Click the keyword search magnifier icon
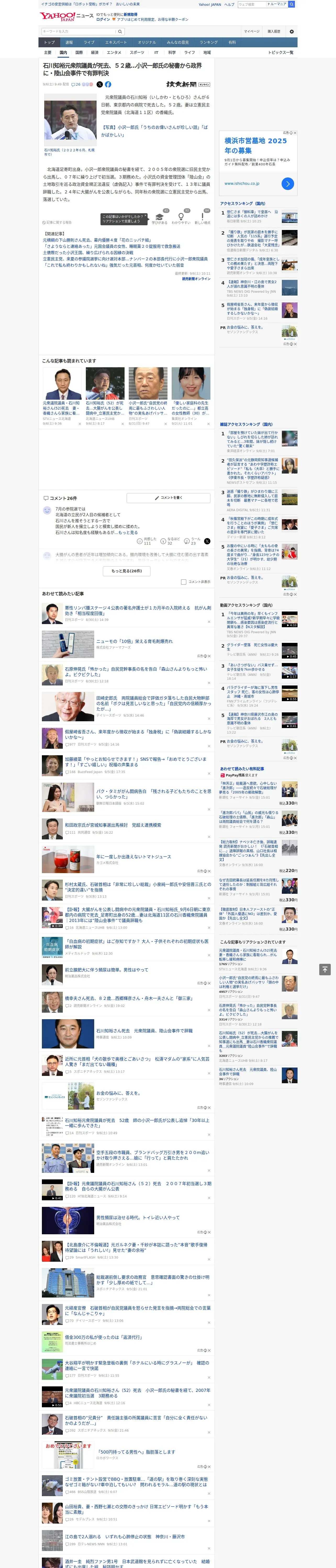336x1568 pixels. click(120, 31)
